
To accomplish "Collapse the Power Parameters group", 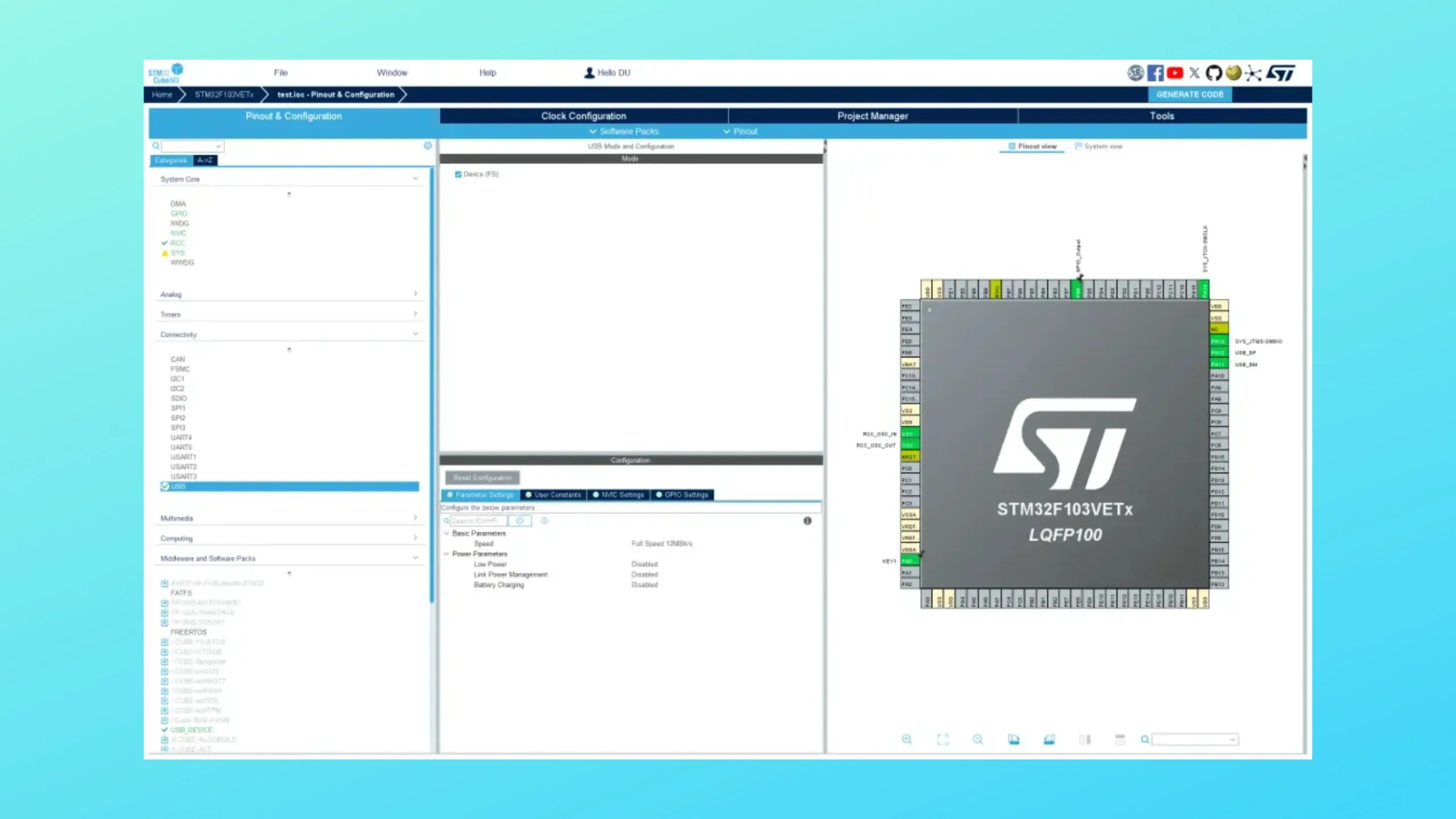I will [x=446, y=554].
